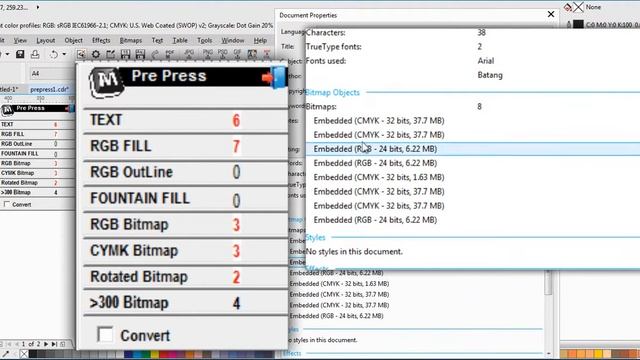The width and height of the screenshot is (640, 360).
Task: Click the M logo on the zoomed Pre Press panel
Action: pos(107,82)
